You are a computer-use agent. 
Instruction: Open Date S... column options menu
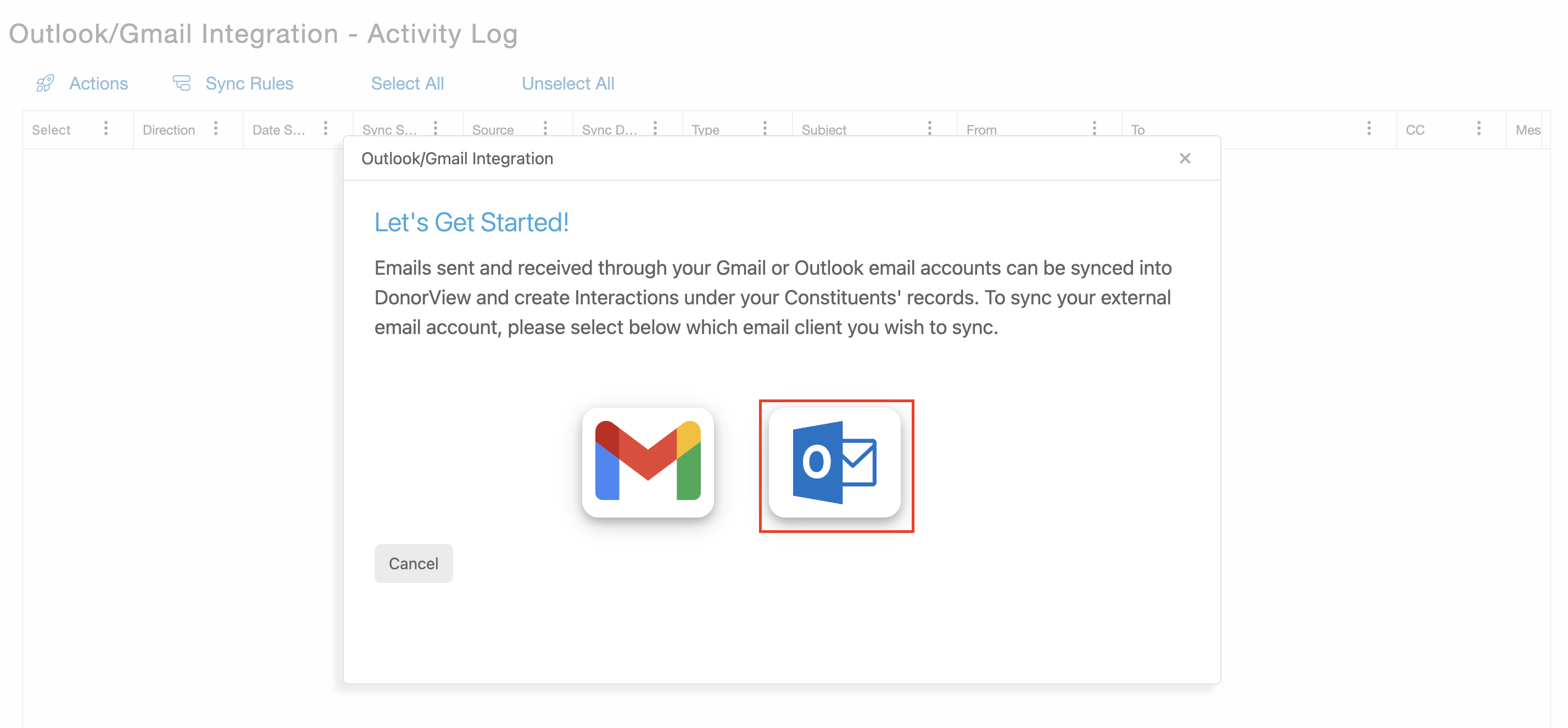[x=326, y=129]
